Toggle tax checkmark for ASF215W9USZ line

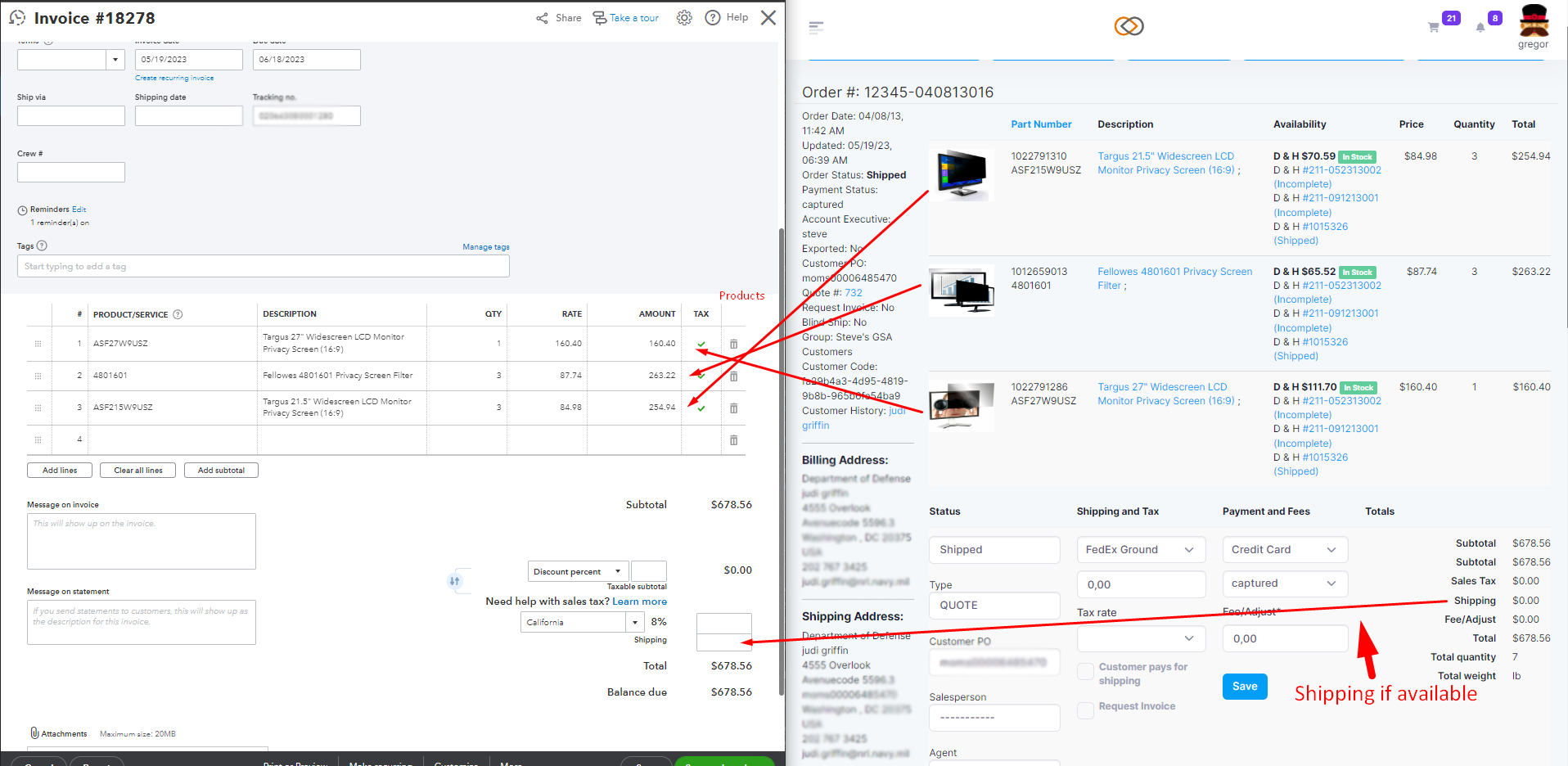pos(701,408)
